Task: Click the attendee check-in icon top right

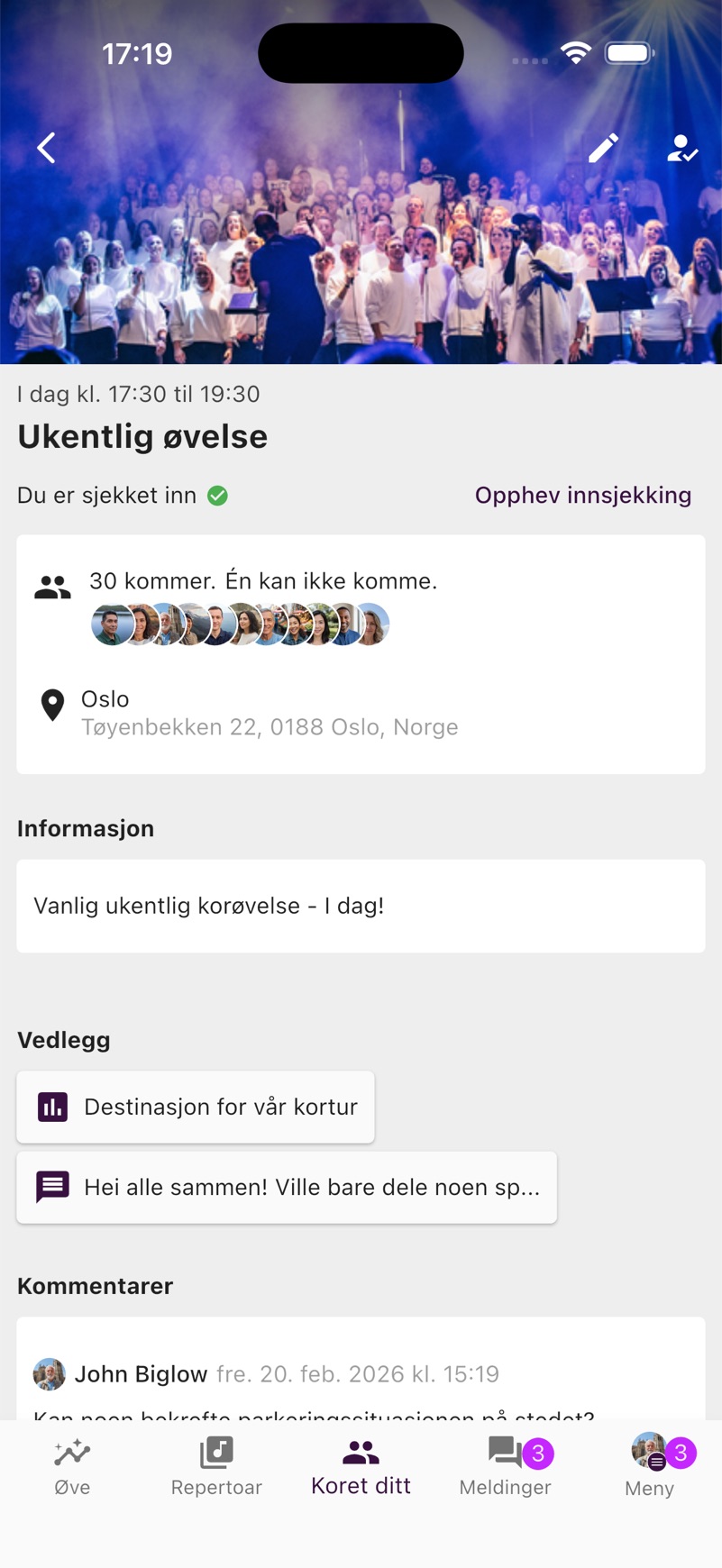Action: [682, 147]
